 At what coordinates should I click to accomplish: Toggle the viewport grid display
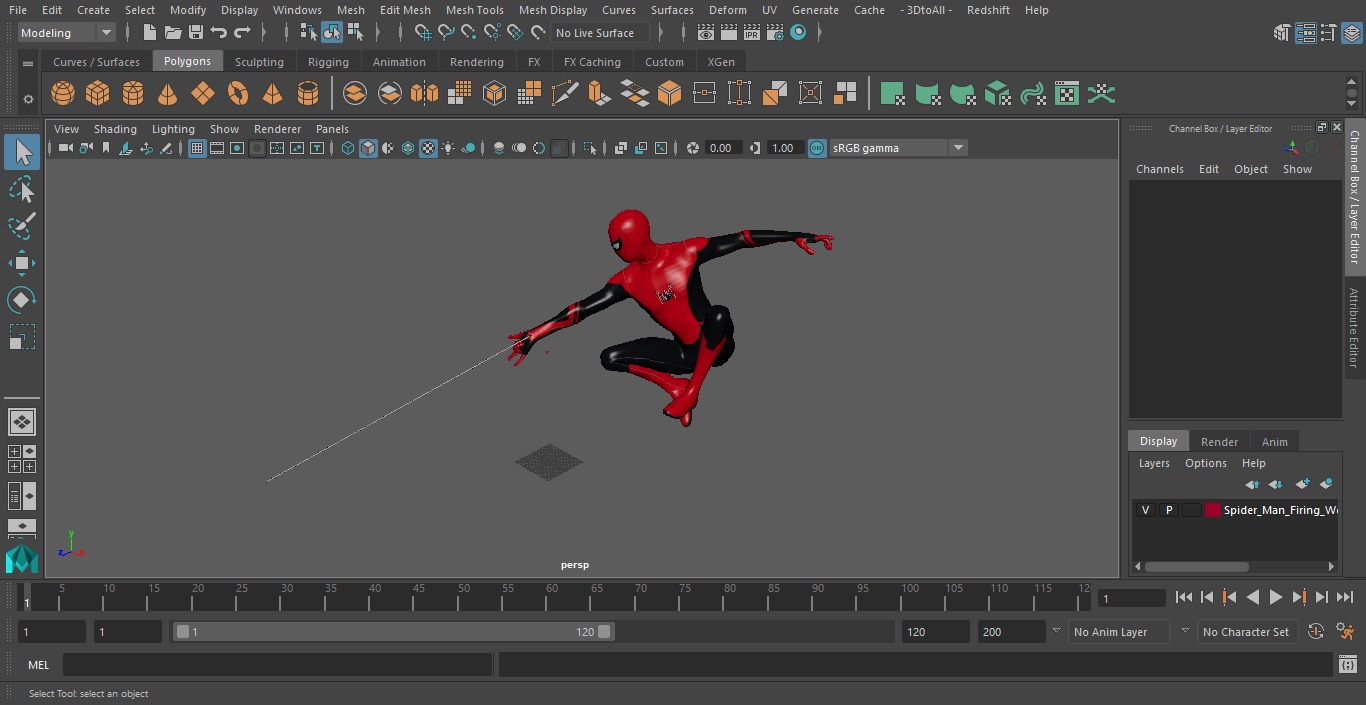coord(197,148)
